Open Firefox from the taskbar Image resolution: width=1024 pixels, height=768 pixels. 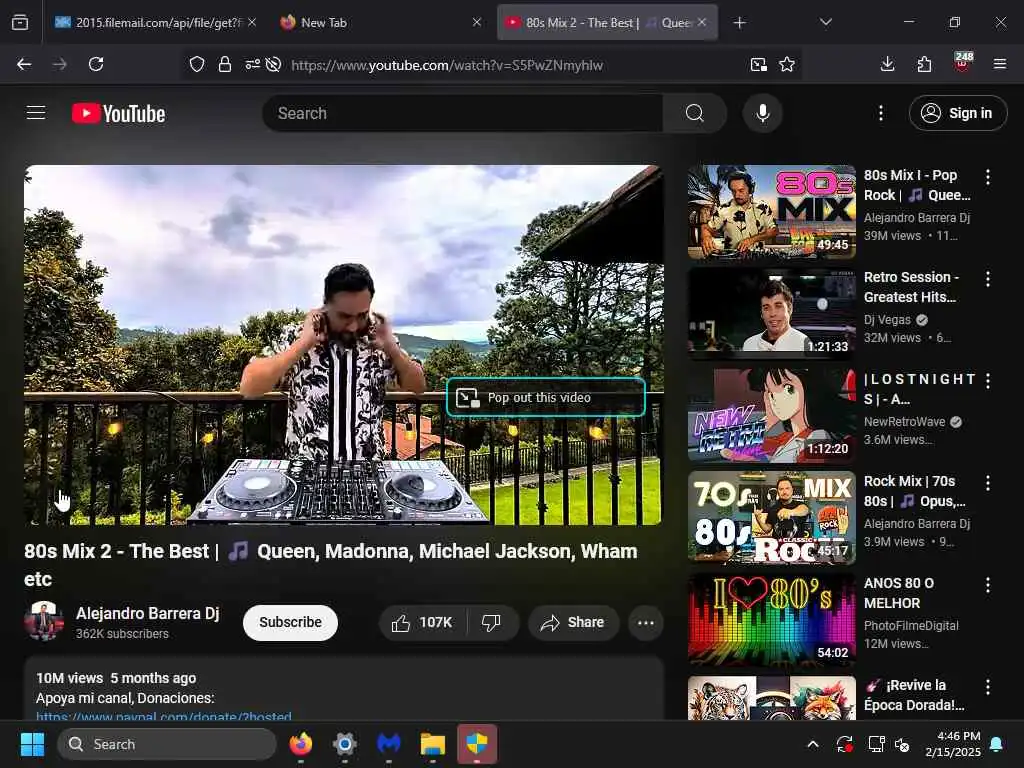tap(300, 744)
